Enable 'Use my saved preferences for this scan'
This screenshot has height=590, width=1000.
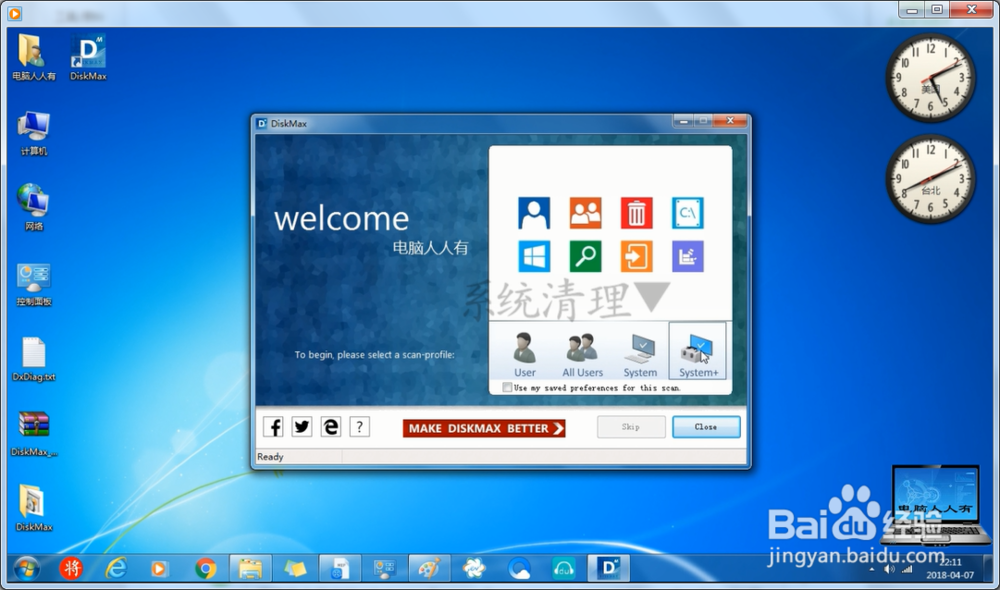(x=507, y=387)
